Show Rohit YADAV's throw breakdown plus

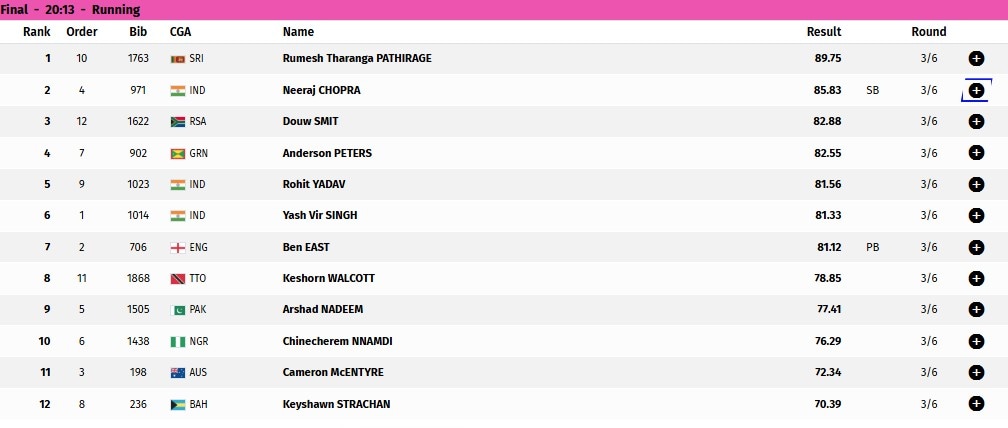pos(976,184)
